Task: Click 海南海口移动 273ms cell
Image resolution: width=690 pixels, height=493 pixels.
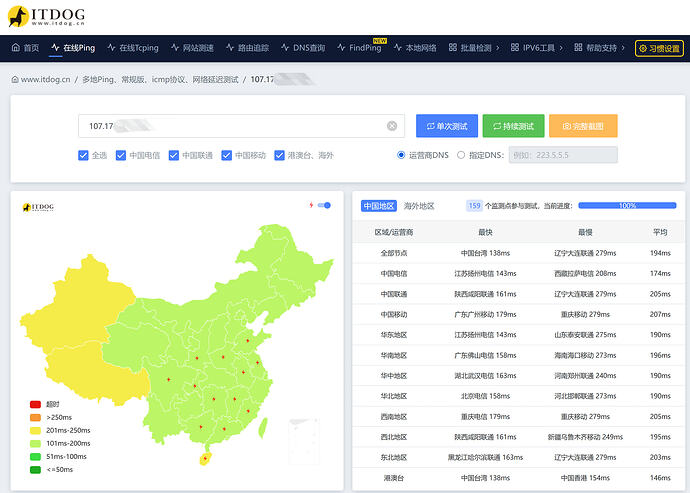Action: [x=585, y=355]
